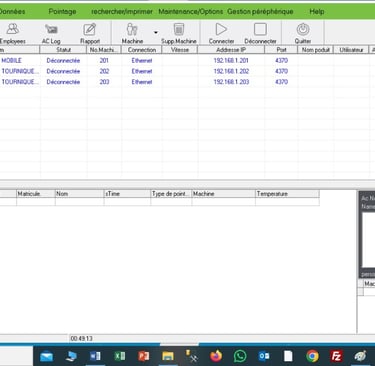Expand the dropdown arrow next to Machine
375x366 pixels.
point(156,33)
